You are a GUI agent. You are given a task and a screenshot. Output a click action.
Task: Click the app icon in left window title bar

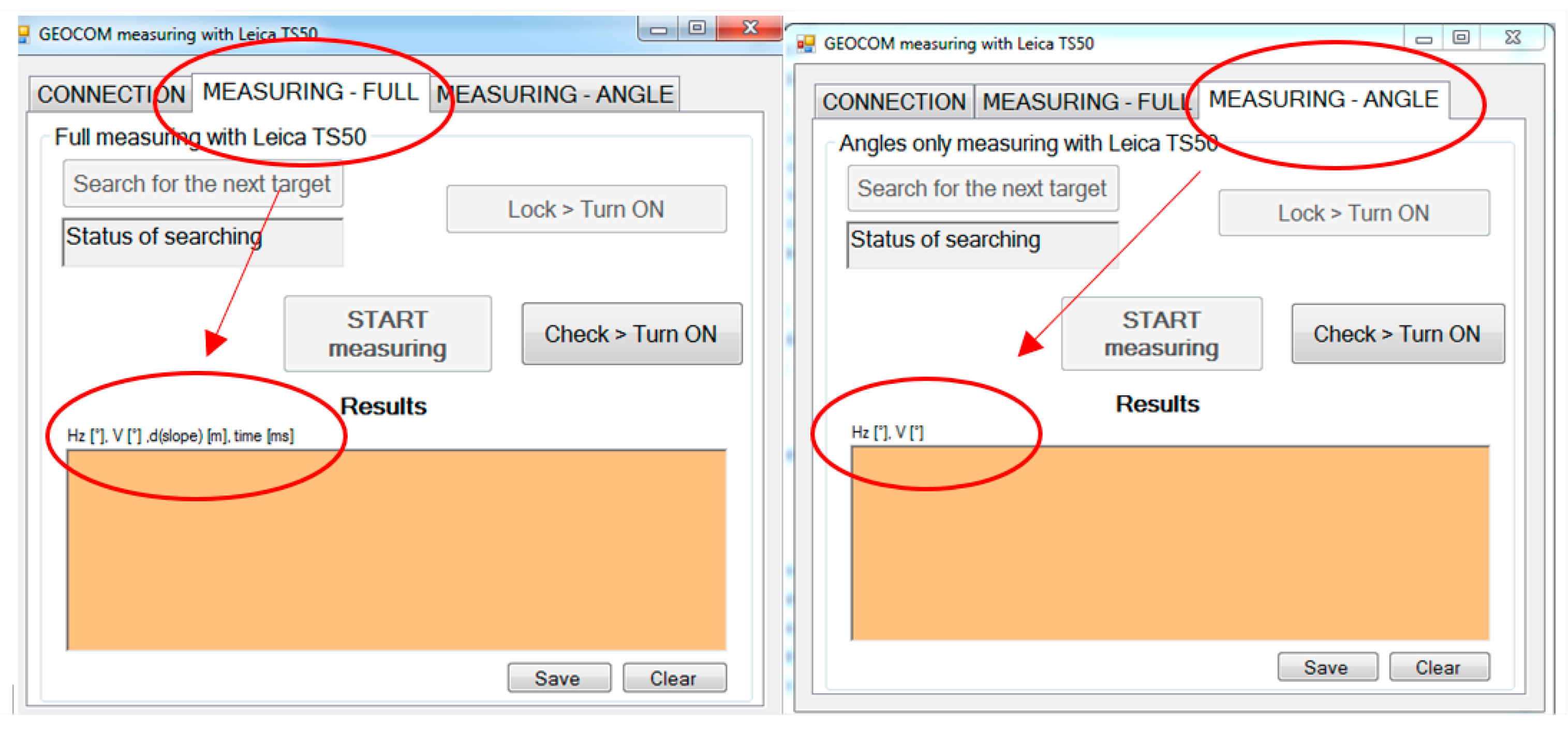(24, 34)
